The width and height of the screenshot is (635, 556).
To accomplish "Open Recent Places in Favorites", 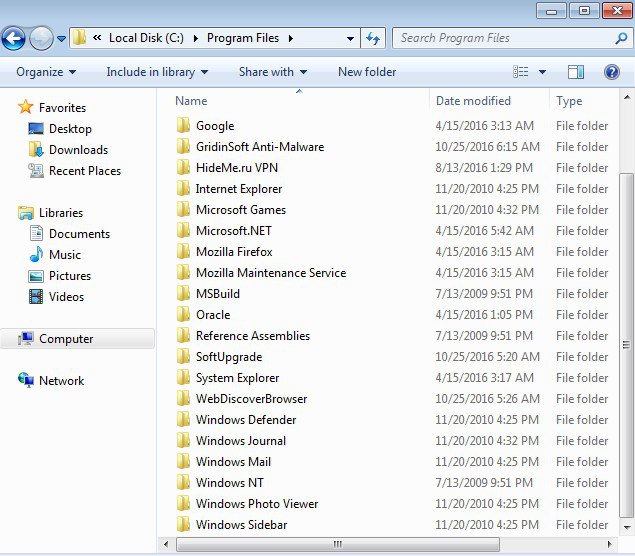I will coord(85,171).
